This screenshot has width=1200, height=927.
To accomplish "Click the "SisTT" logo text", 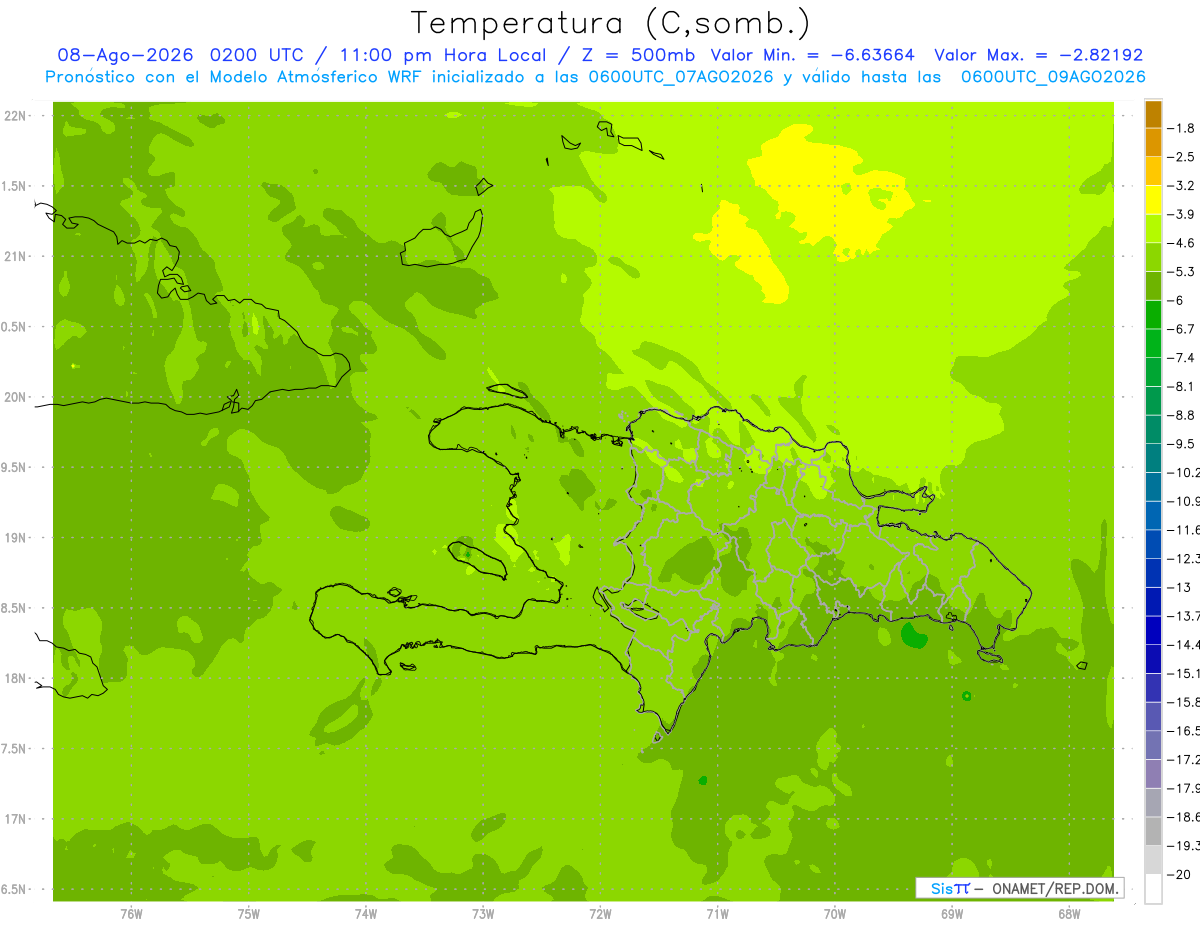I will (x=950, y=888).
